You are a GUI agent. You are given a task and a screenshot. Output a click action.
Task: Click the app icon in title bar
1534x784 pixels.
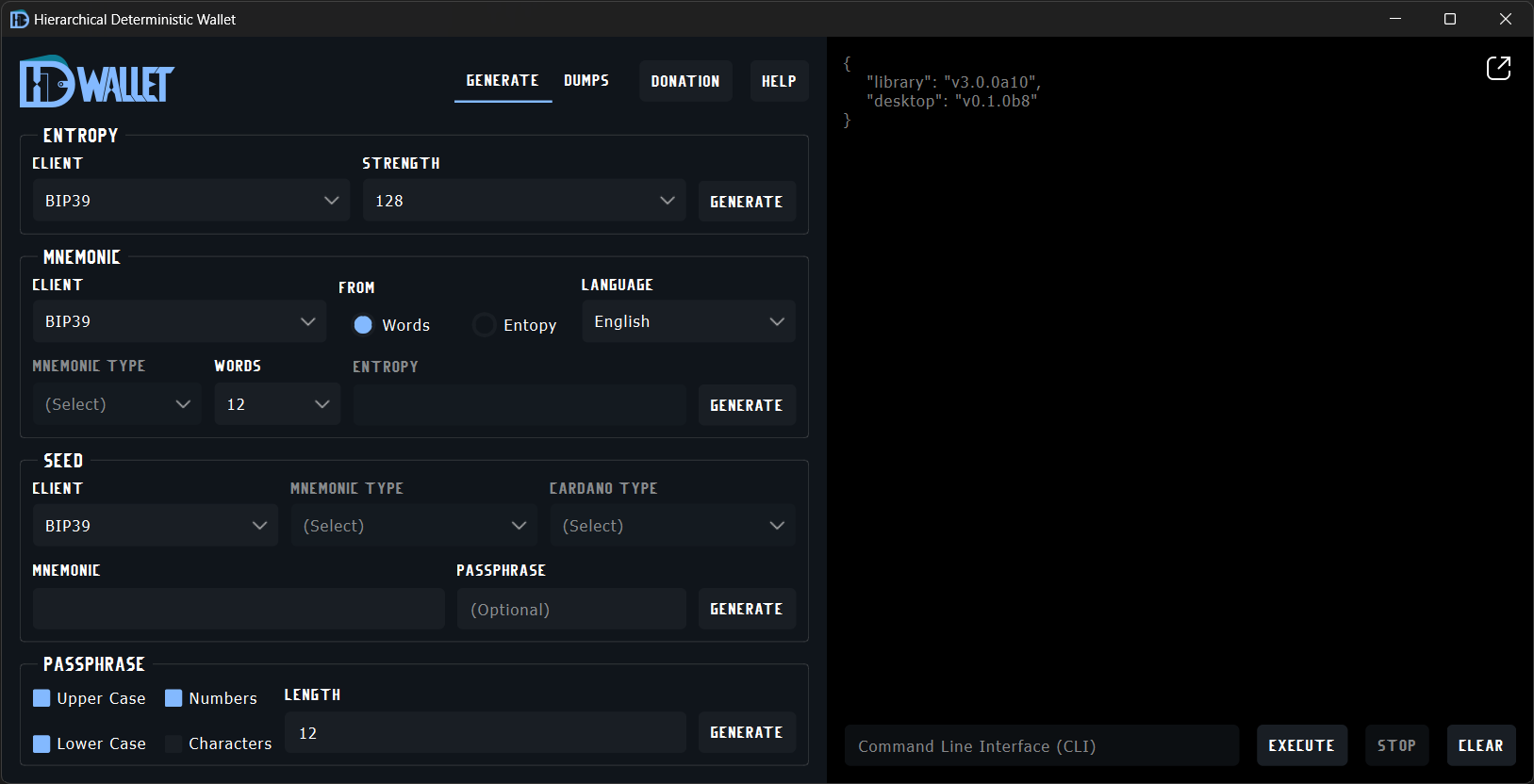click(19, 19)
